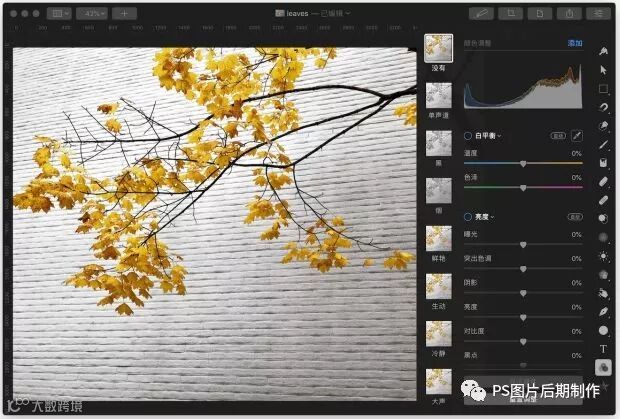Screen dimensions: 620x419
Task: Select the highlighted Color Adjustments tool
Action: coord(603,368)
